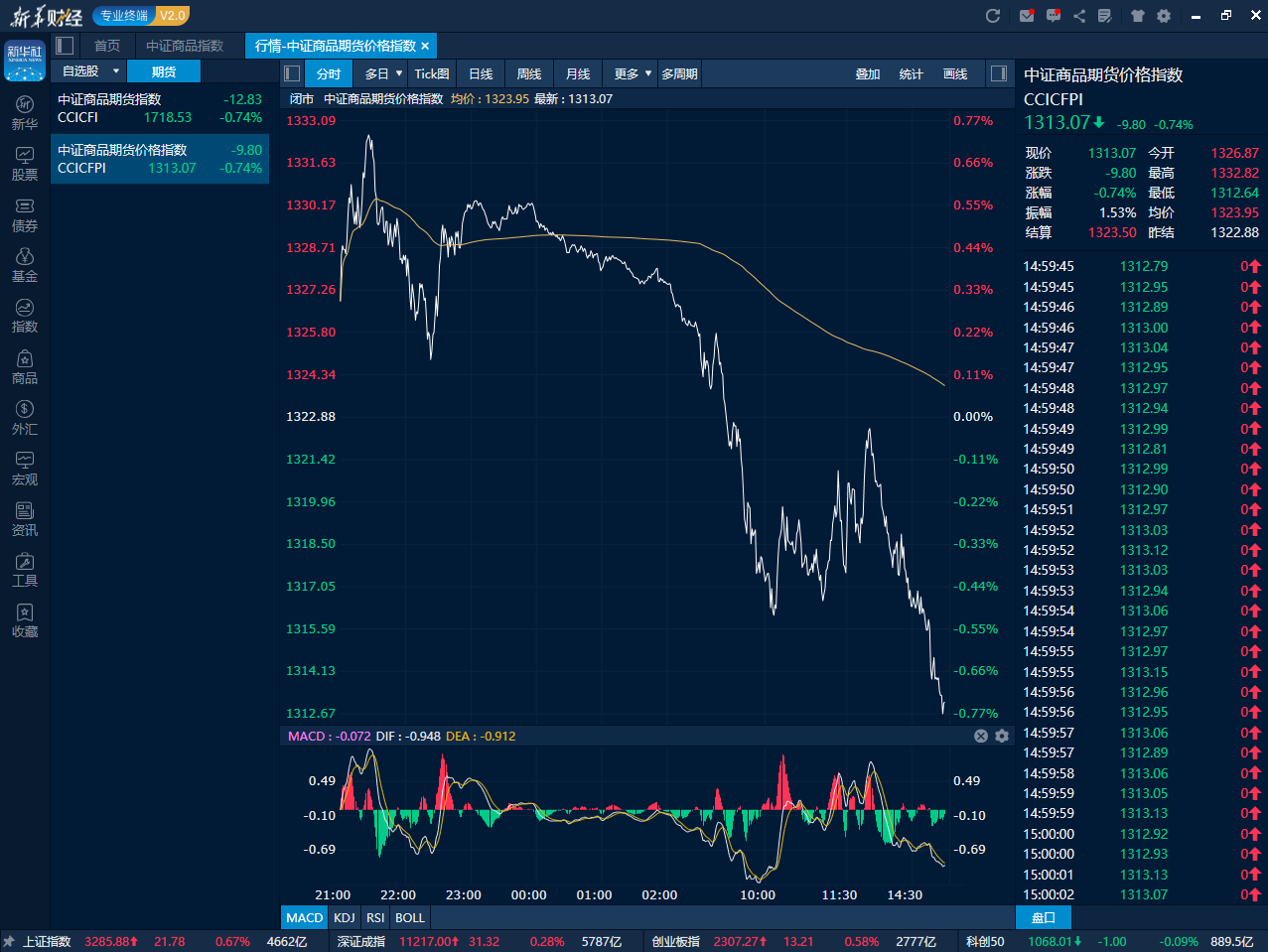The height and width of the screenshot is (952, 1268).
Task: Expand the 自选股 dropdown arrow
Action: [x=116, y=71]
